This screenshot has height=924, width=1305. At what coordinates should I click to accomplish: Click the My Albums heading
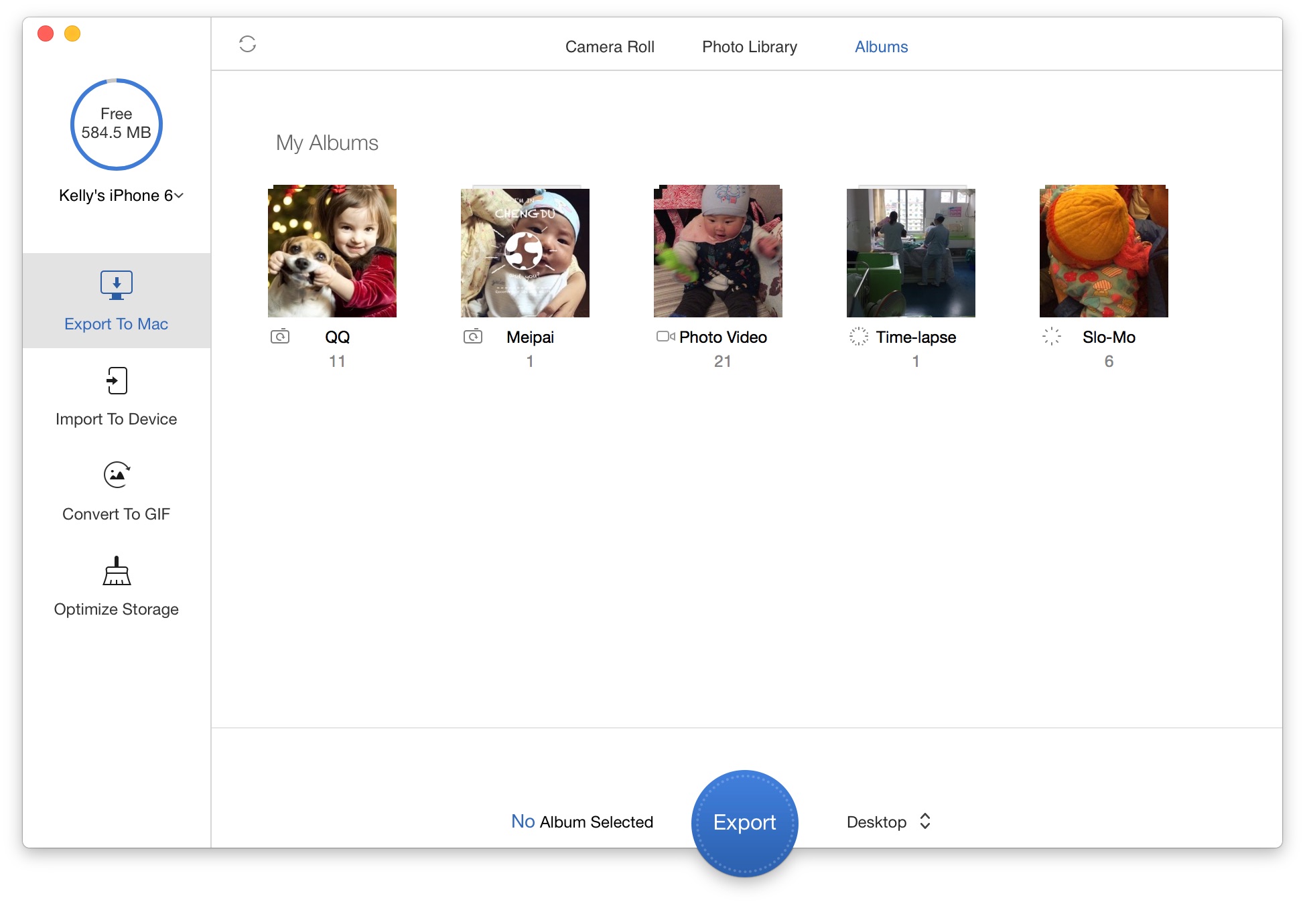327,143
